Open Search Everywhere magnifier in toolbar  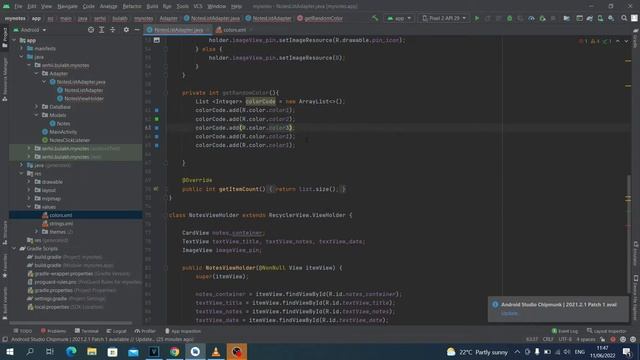[x=624, y=18]
